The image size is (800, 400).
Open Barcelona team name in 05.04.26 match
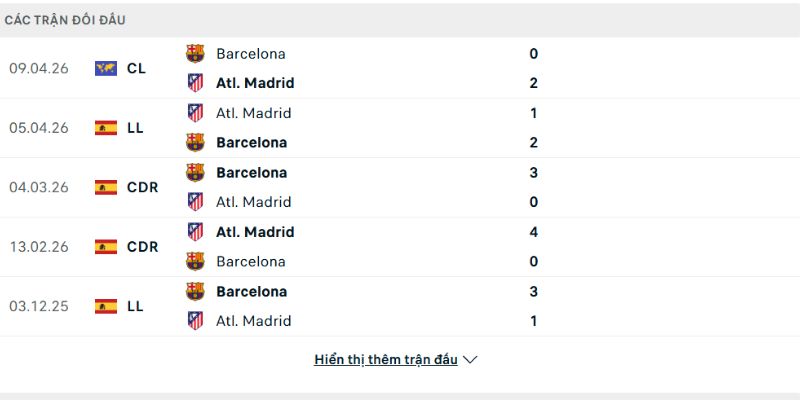click(x=251, y=143)
